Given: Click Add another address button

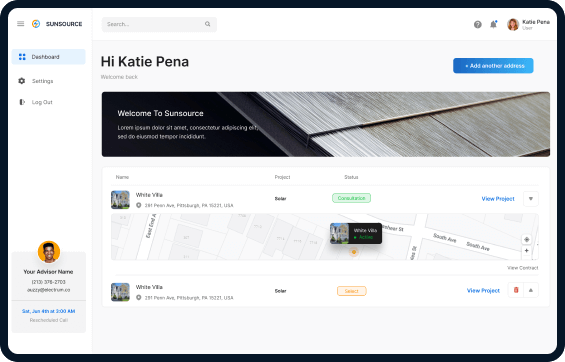Looking at the screenshot, I should 493,66.
